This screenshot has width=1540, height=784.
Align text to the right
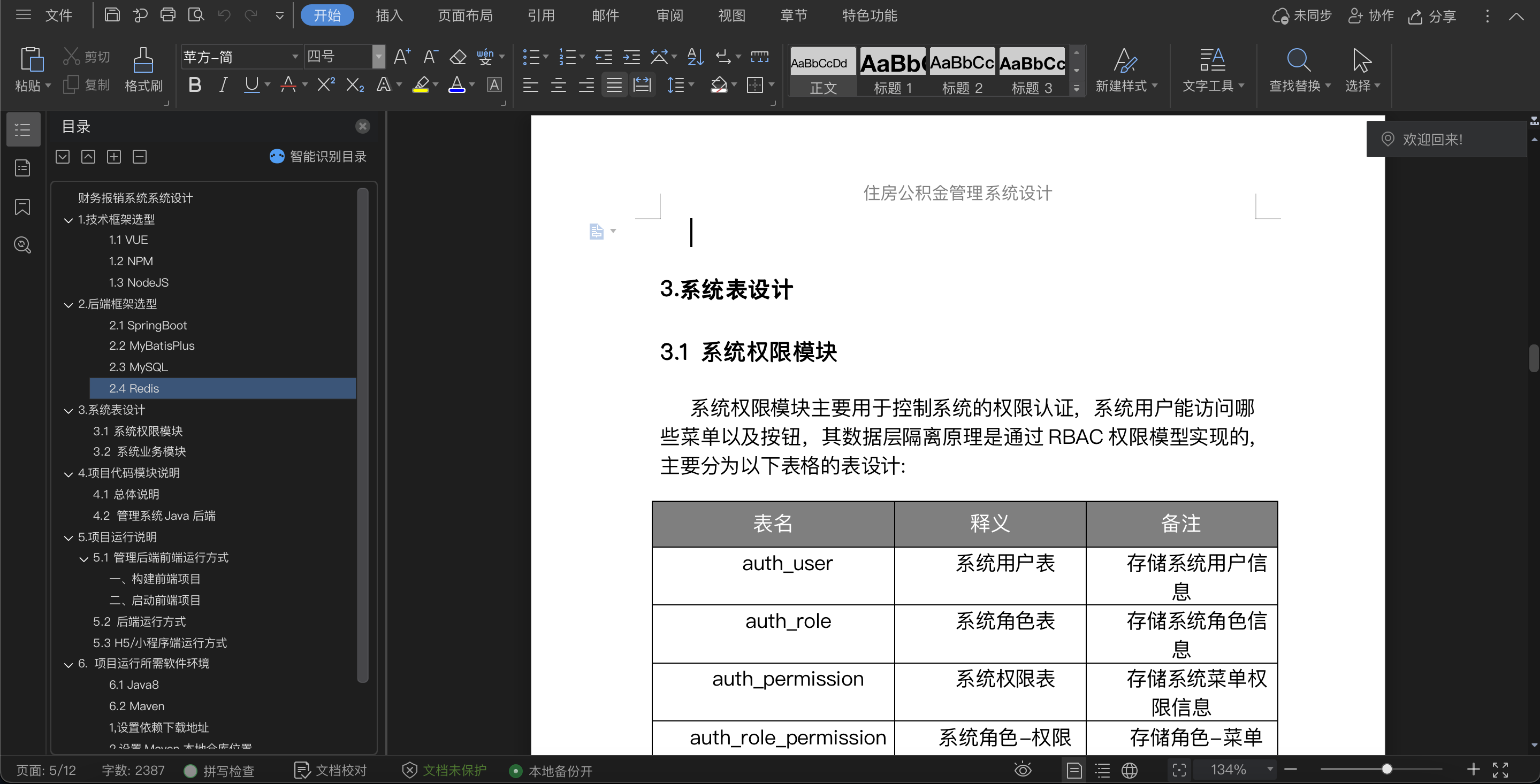[586, 85]
